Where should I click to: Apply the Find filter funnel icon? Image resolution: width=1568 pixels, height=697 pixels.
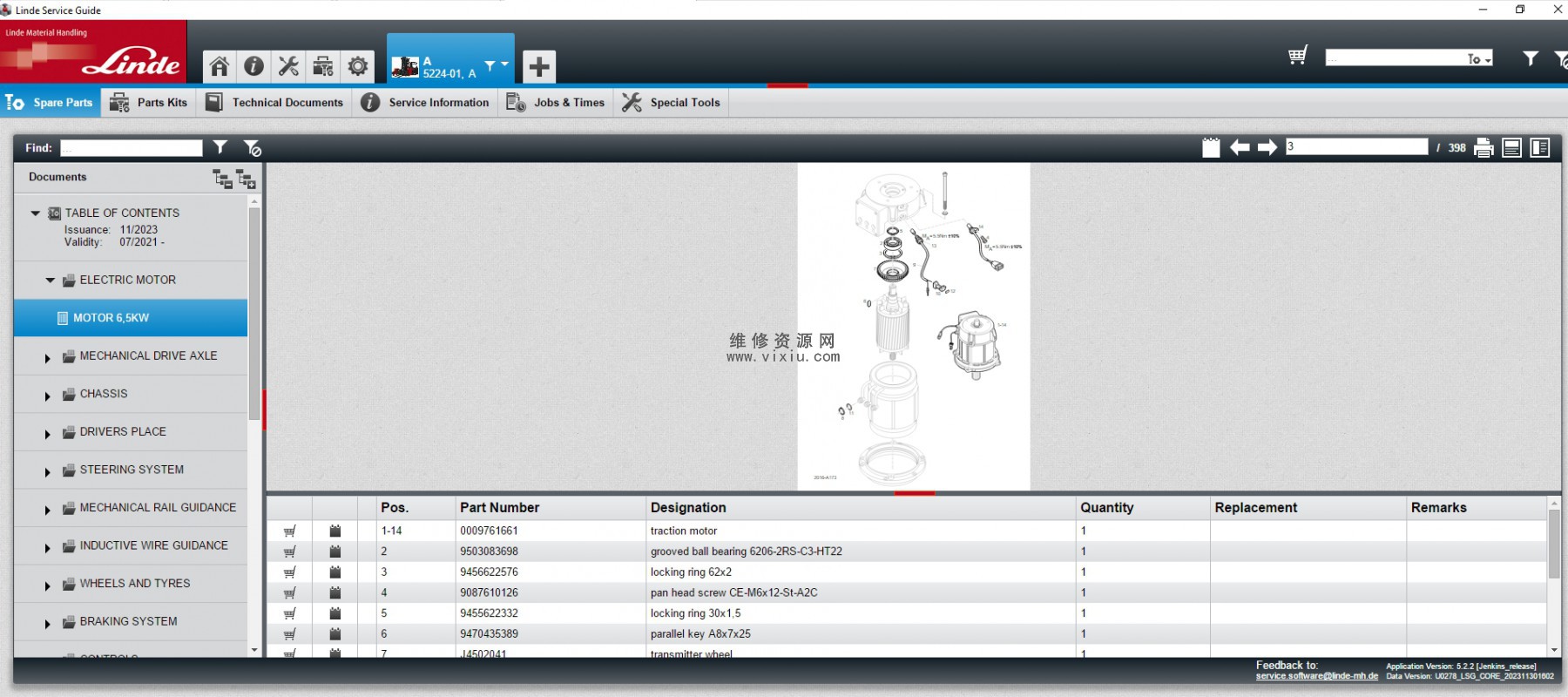pyautogui.click(x=220, y=147)
